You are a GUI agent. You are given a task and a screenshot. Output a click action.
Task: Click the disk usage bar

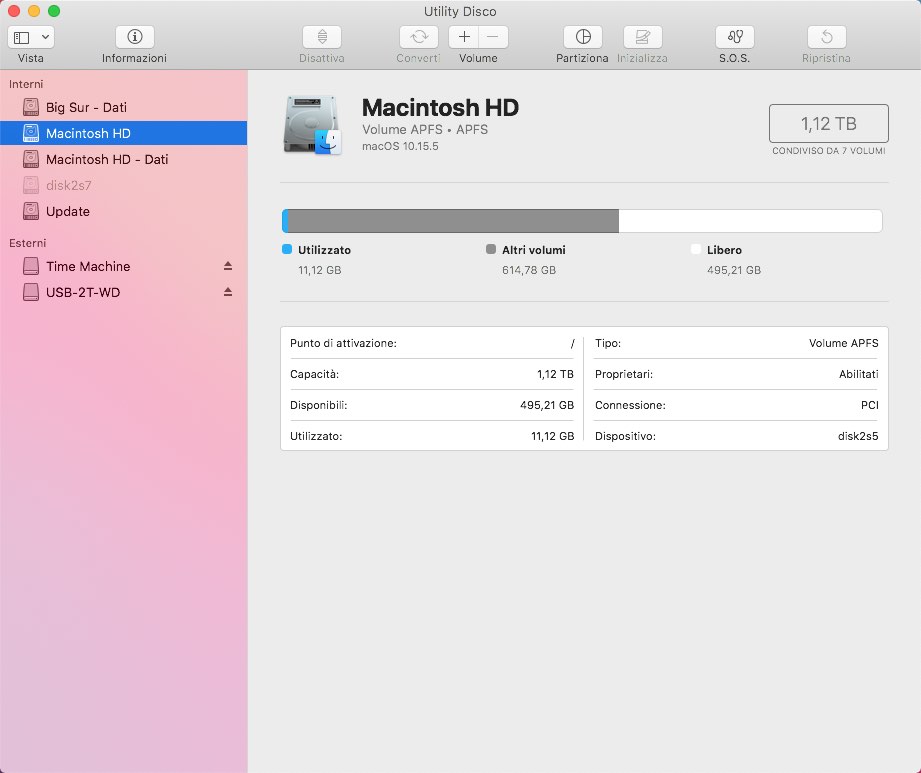tap(582, 221)
